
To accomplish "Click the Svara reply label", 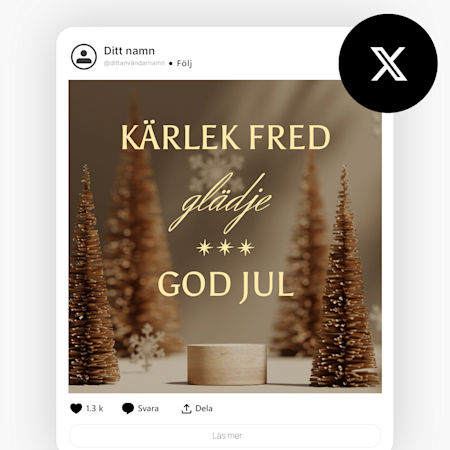I will 148,408.
